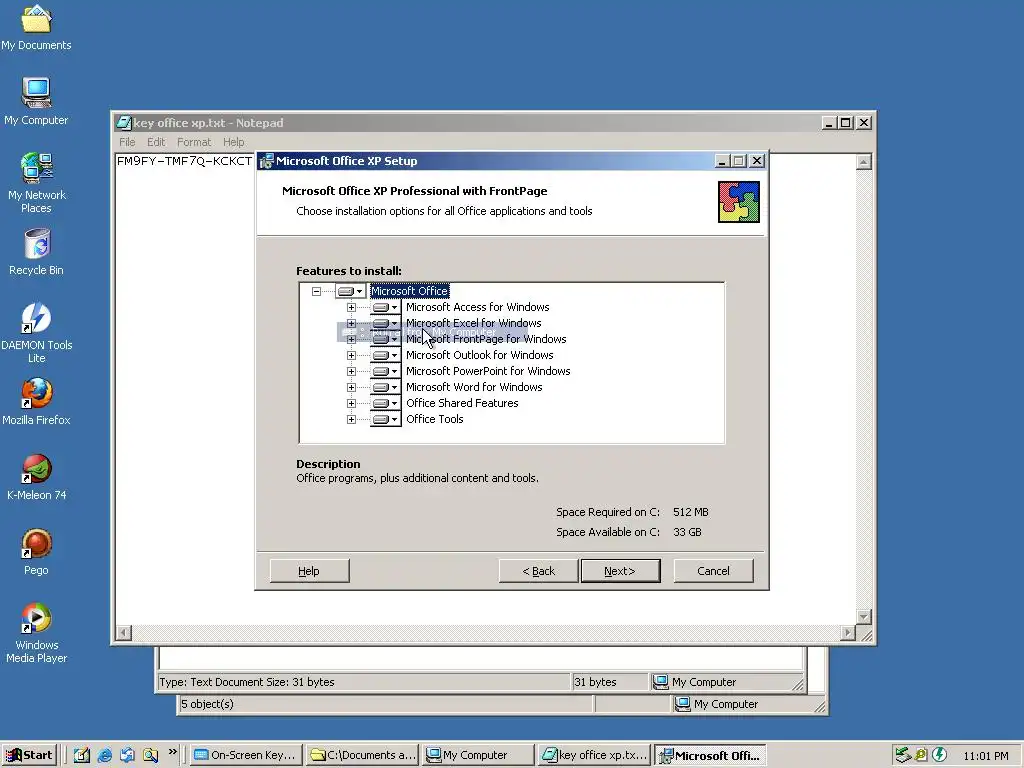Go Back in Office Setup
The image size is (1024, 768).
tap(538, 571)
